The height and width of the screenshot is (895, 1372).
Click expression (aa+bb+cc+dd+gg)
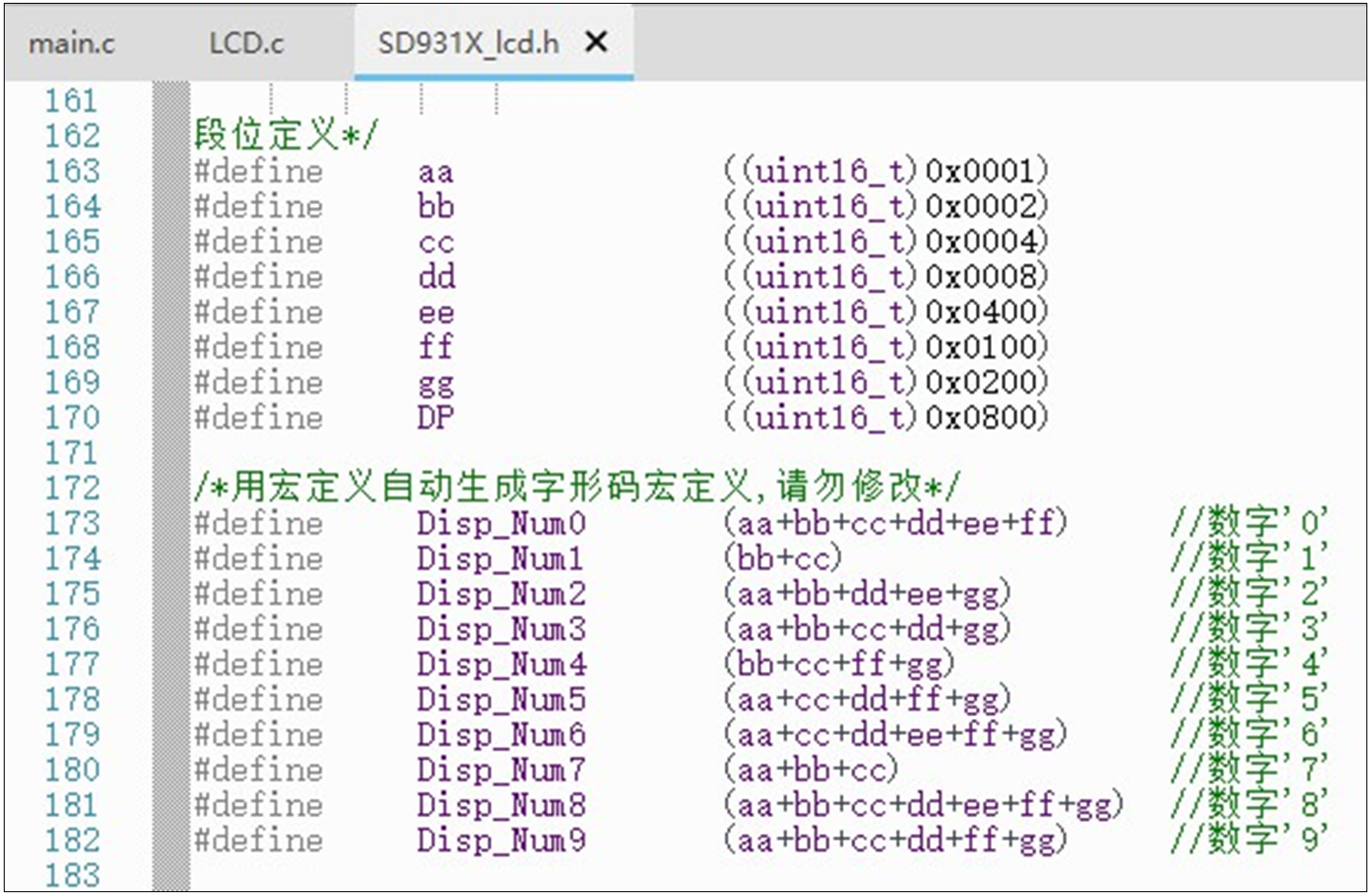[867, 628]
